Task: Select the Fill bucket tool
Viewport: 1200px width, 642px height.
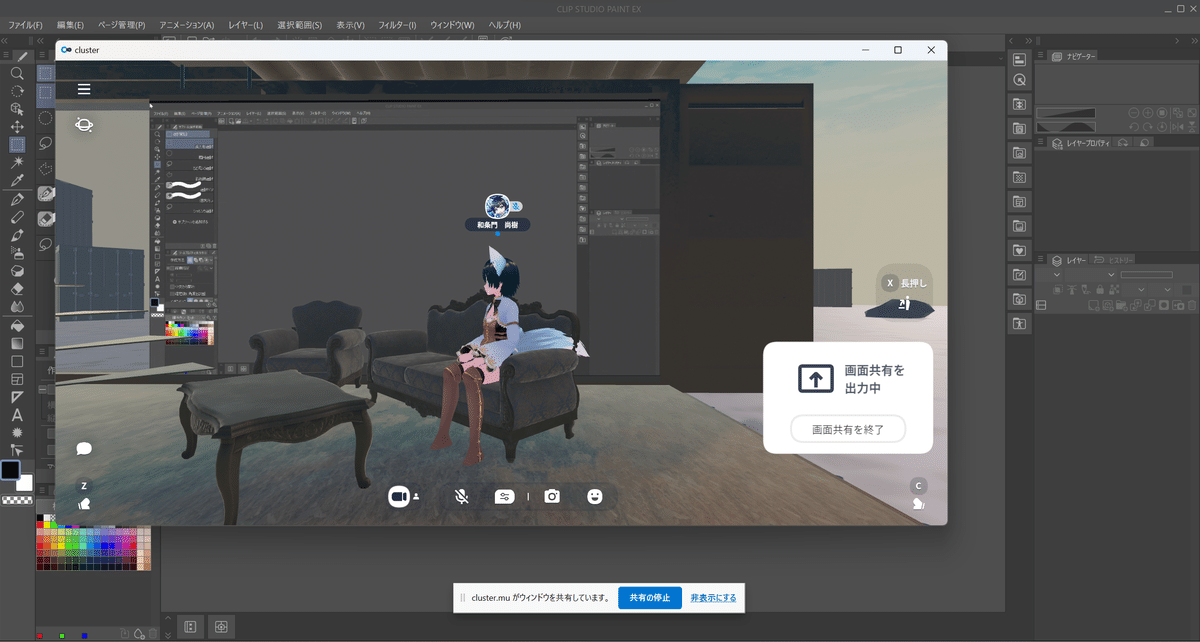Action: [17, 325]
